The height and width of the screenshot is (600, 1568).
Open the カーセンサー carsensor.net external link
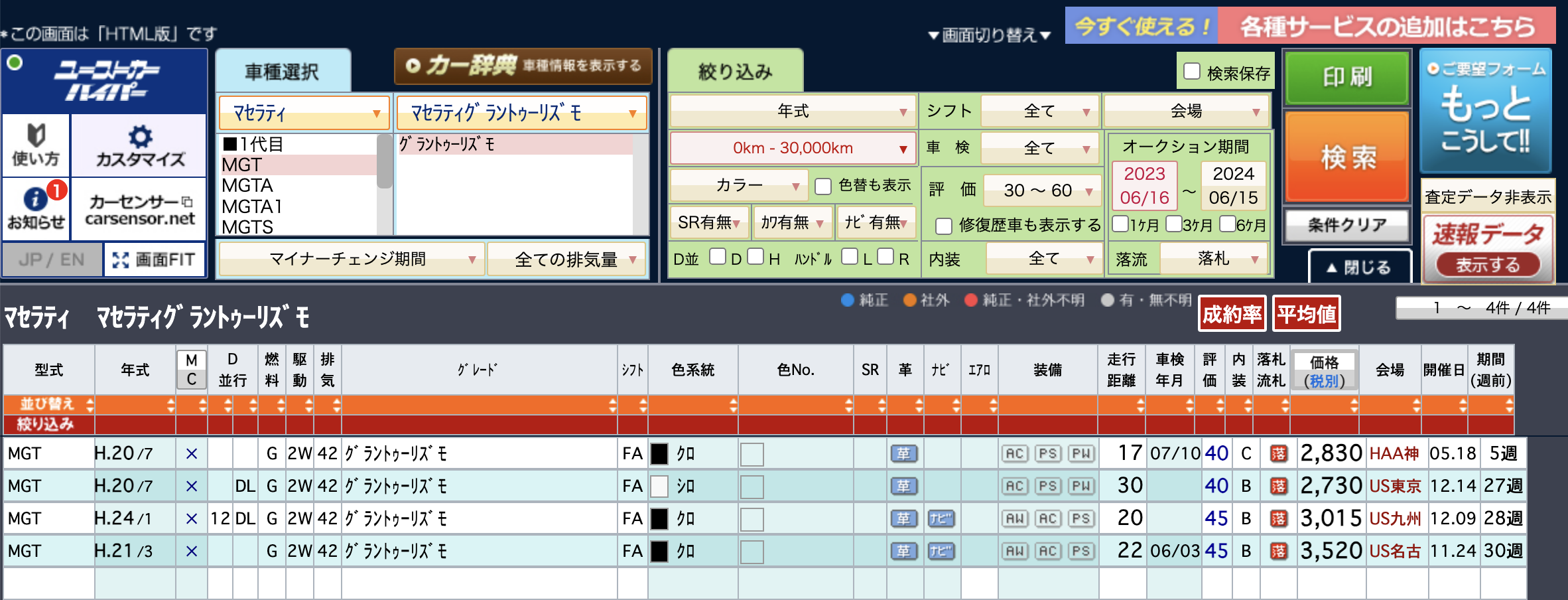(x=139, y=209)
